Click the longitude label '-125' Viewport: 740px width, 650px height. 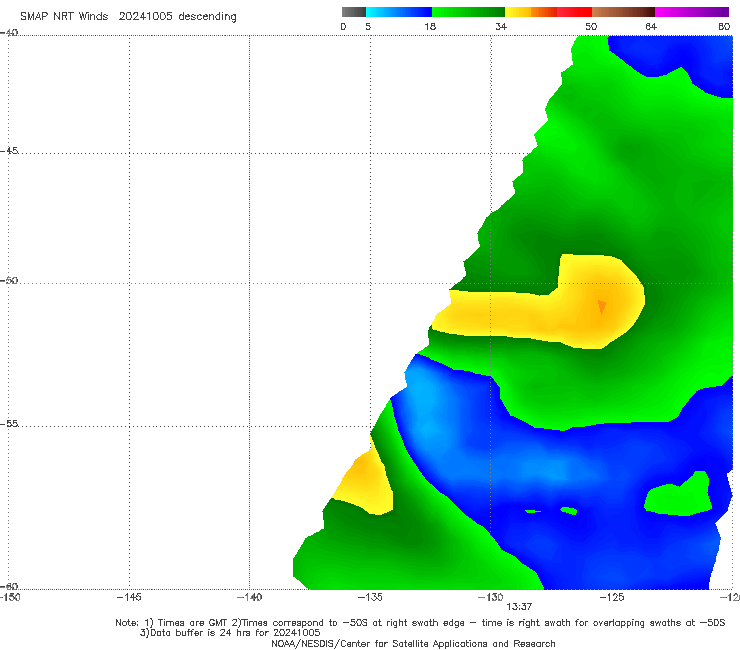[612, 597]
